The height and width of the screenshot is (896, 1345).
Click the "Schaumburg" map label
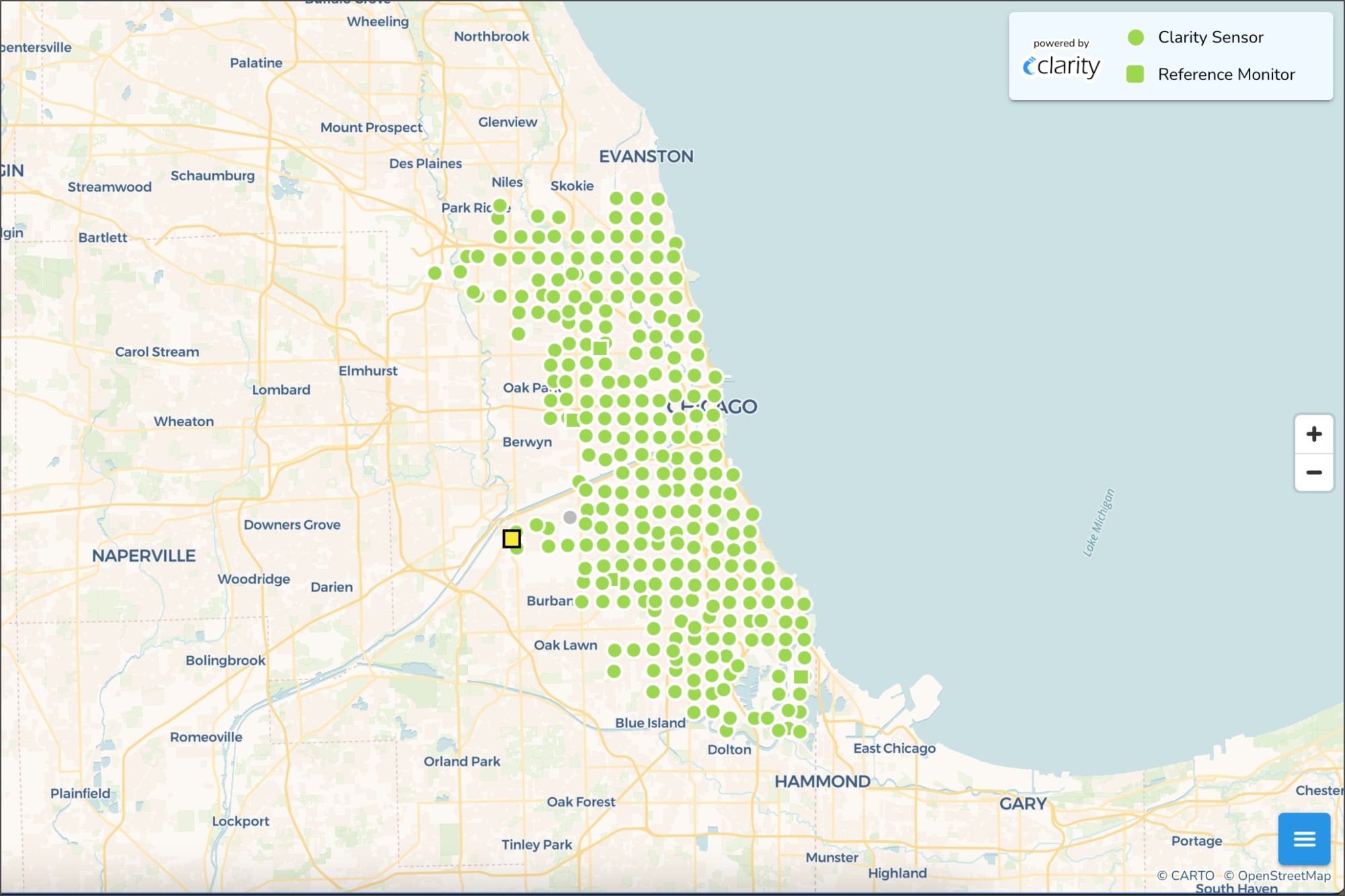pos(213,176)
